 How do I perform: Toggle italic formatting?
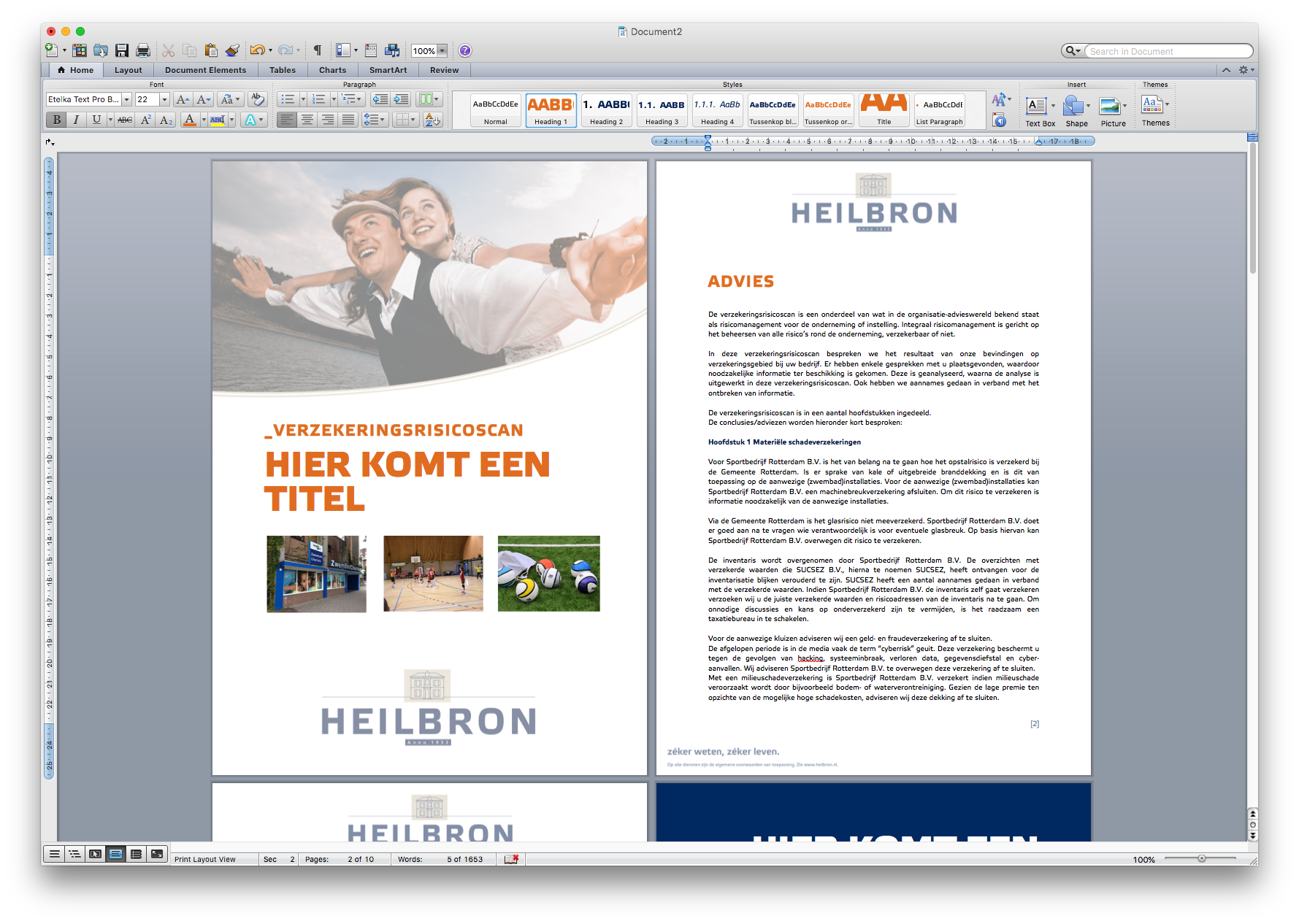(x=76, y=120)
